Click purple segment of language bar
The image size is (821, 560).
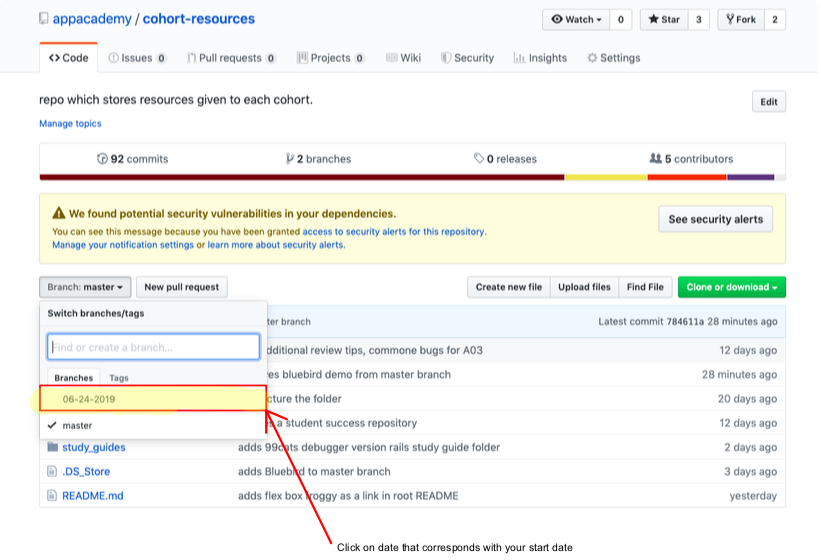click(x=750, y=177)
